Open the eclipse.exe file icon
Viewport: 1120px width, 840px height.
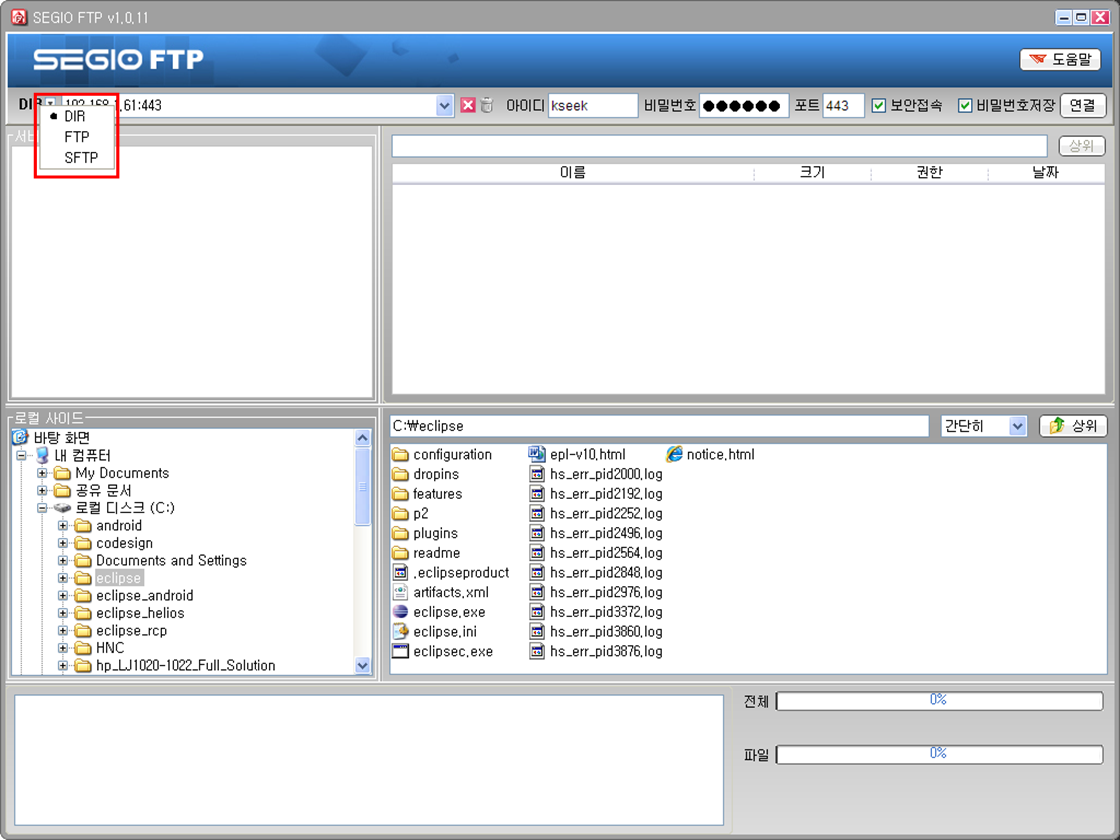pyautogui.click(x=401, y=612)
